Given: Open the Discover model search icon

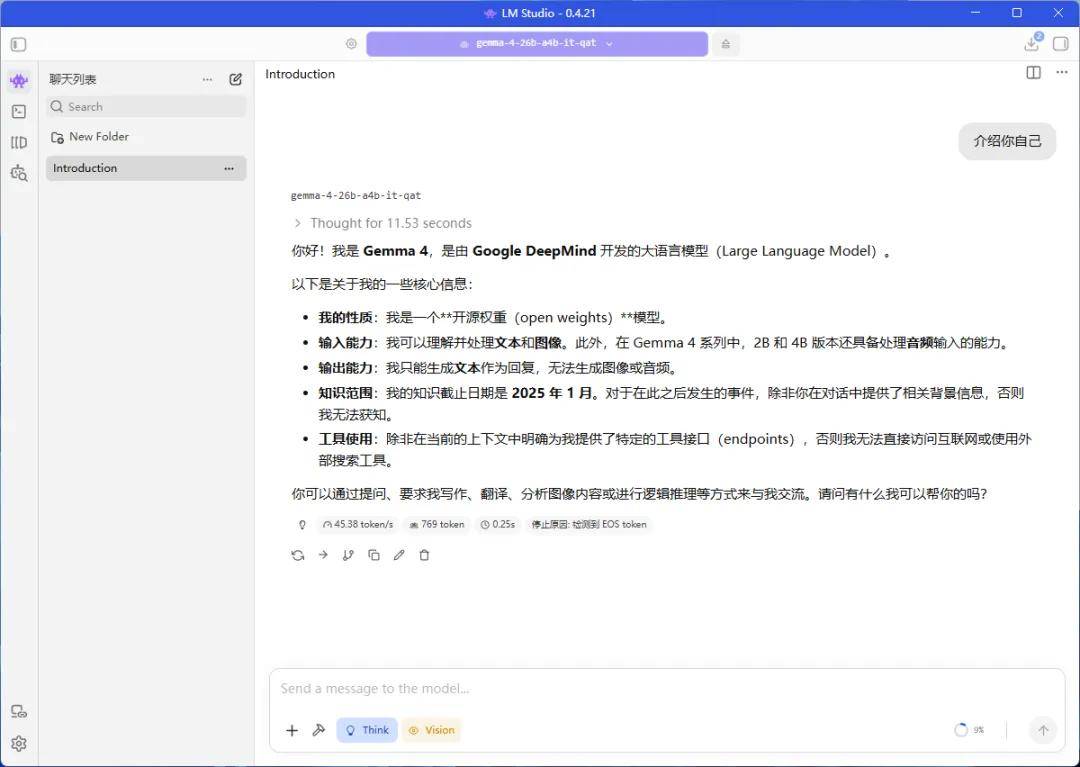Looking at the screenshot, I should pos(19,173).
